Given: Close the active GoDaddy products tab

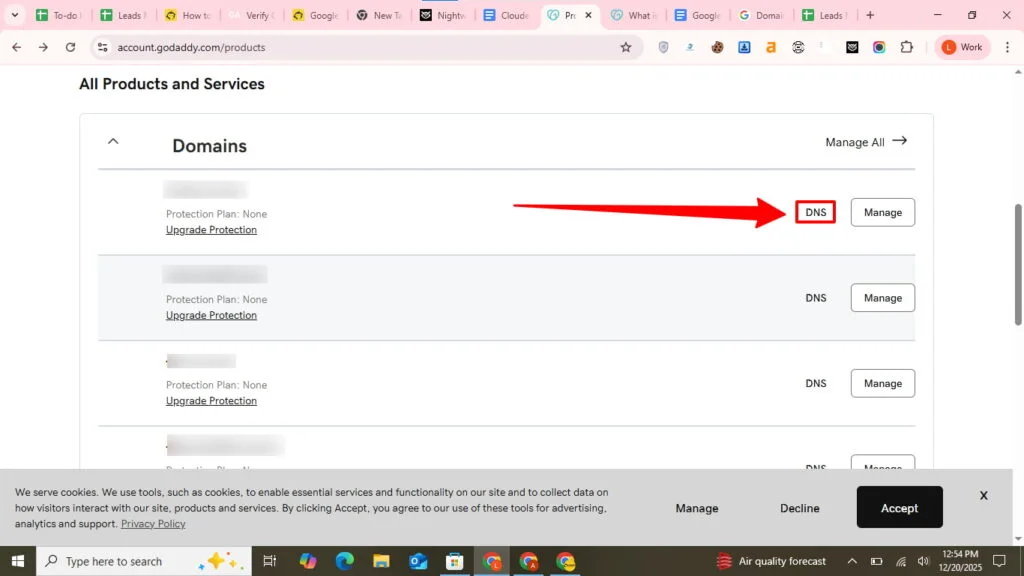Looking at the screenshot, I should (x=588, y=15).
